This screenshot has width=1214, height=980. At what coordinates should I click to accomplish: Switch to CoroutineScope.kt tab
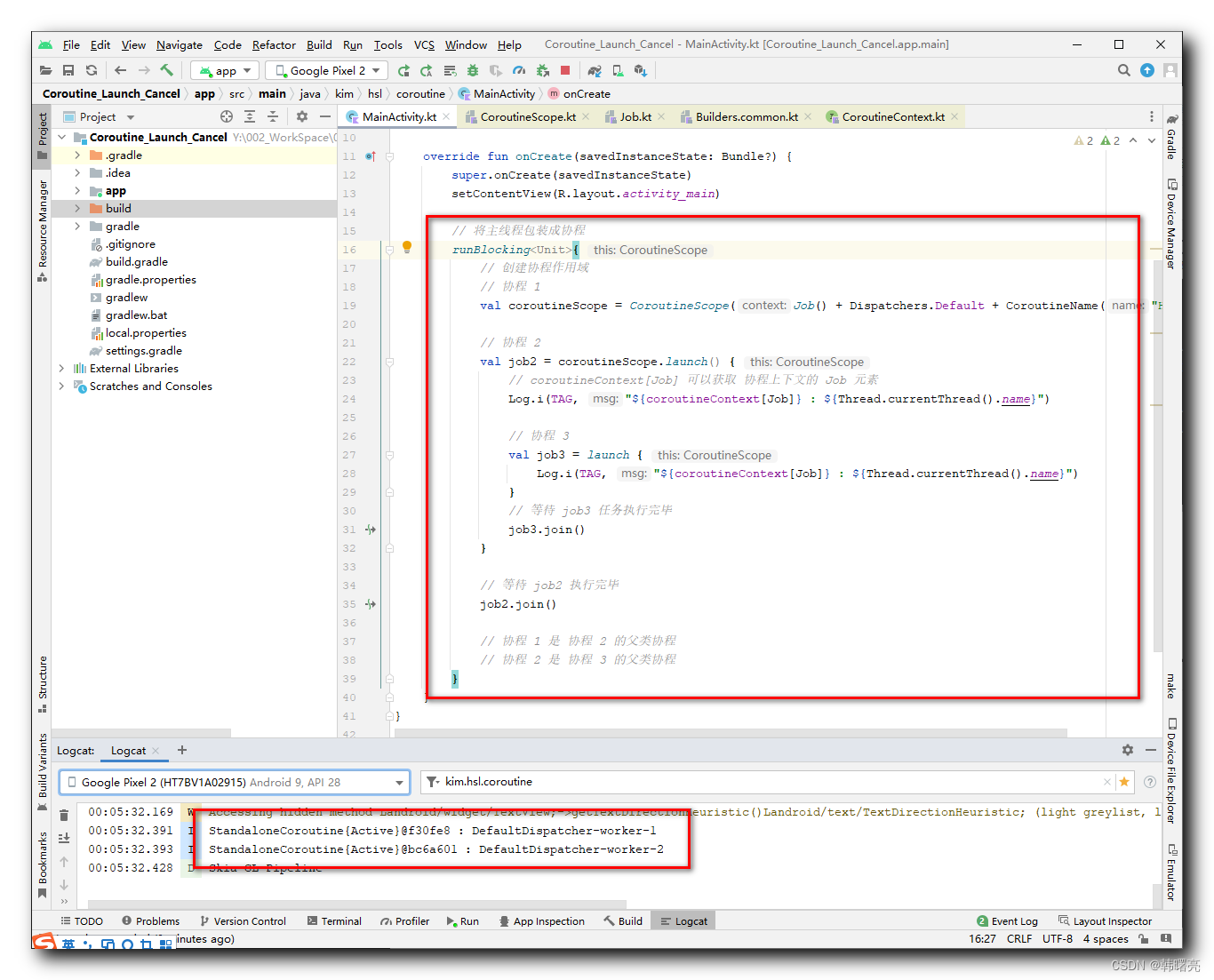(x=528, y=116)
